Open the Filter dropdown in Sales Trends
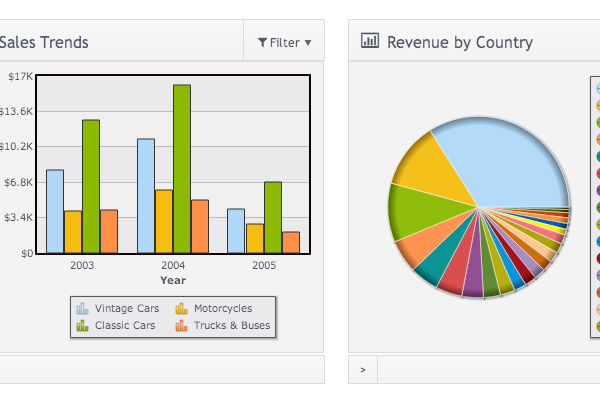Screen dimensions: 600x400 284,42
